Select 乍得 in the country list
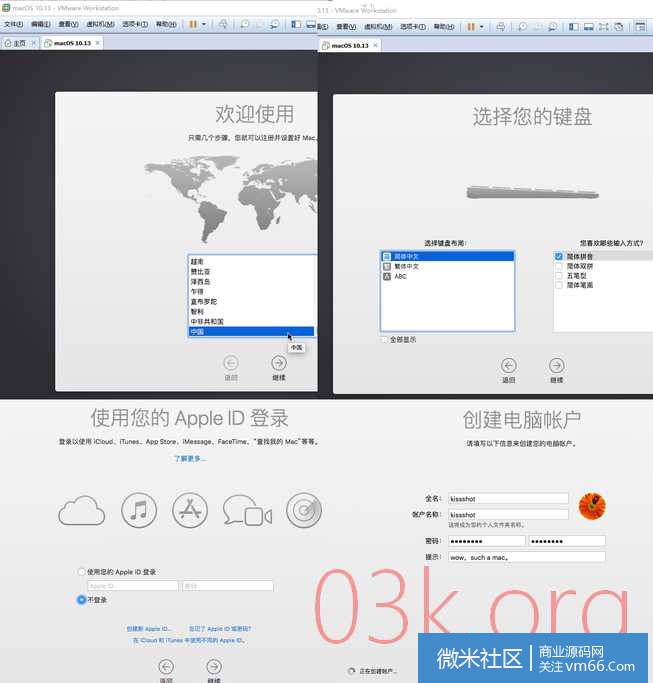 point(251,291)
